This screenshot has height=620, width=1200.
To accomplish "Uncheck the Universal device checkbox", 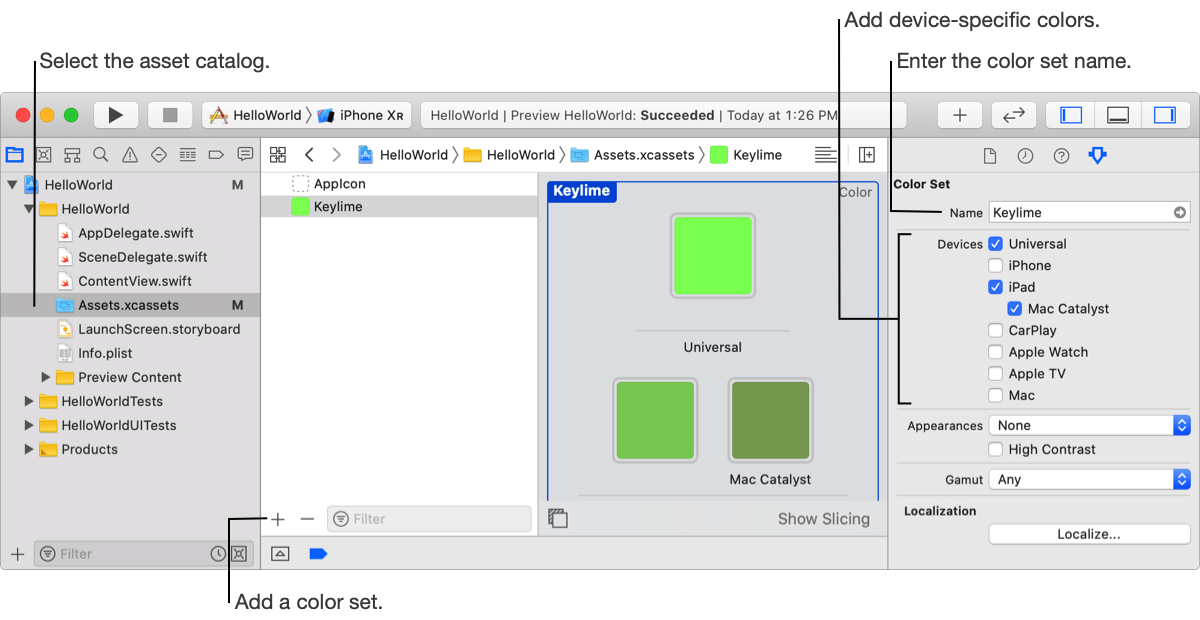I will pyautogui.click(x=995, y=244).
